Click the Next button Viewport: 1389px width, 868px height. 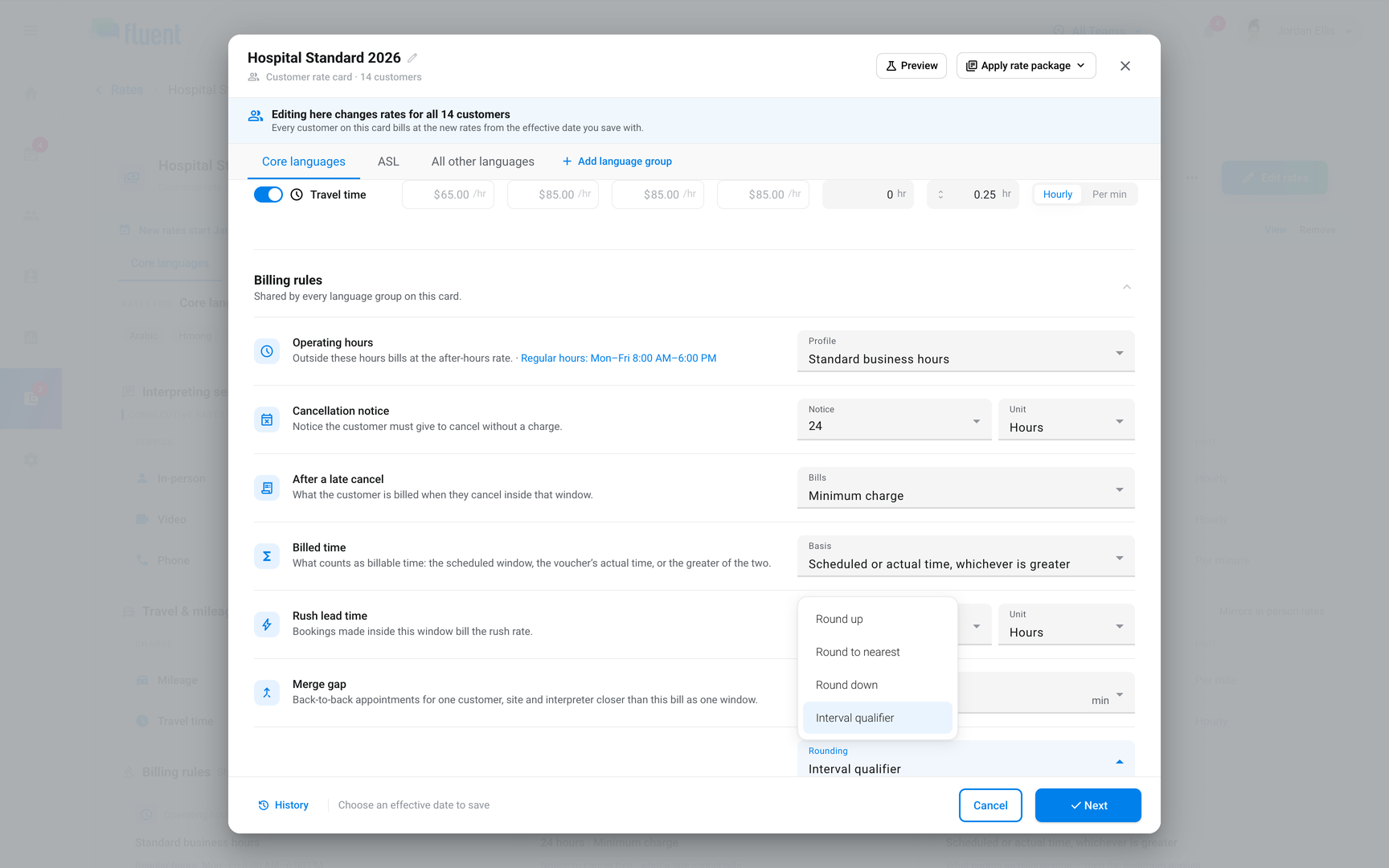(x=1088, y=805)
